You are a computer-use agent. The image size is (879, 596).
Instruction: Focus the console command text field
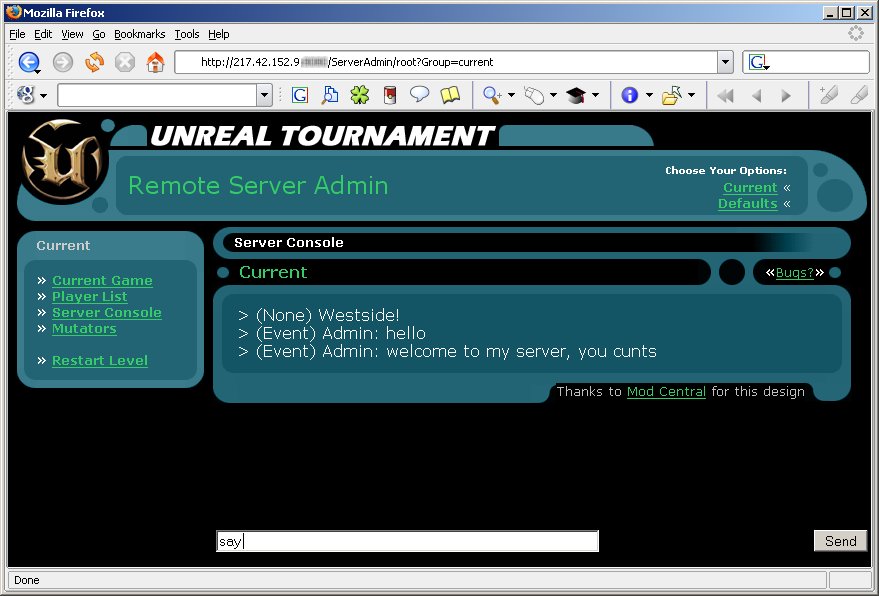(x=407, y=542)
